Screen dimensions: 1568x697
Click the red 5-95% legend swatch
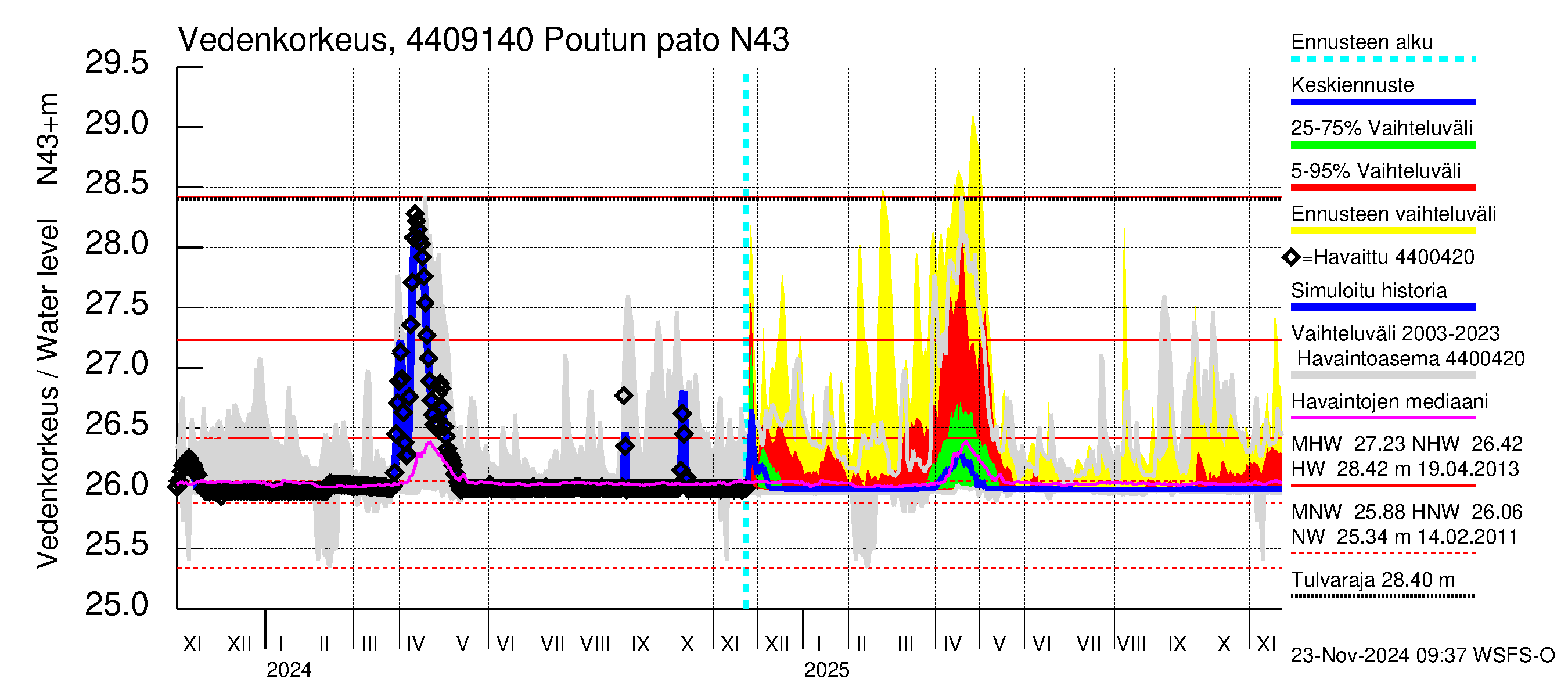point(1382,188)
